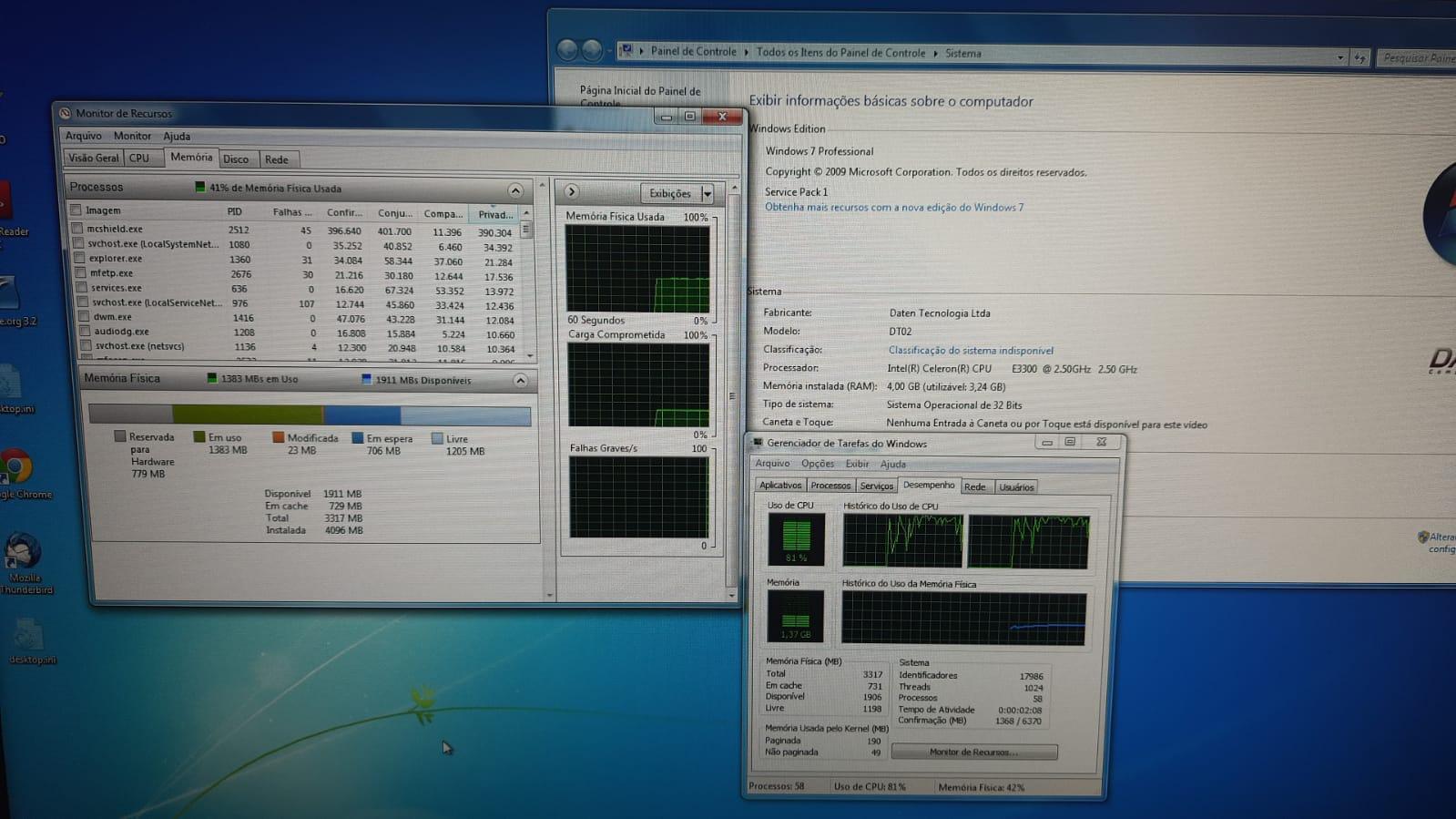This screenshot has height=819, width=1456.
Task: Click the gray Reservada para Hardware swatch
Action: [119, 436]
